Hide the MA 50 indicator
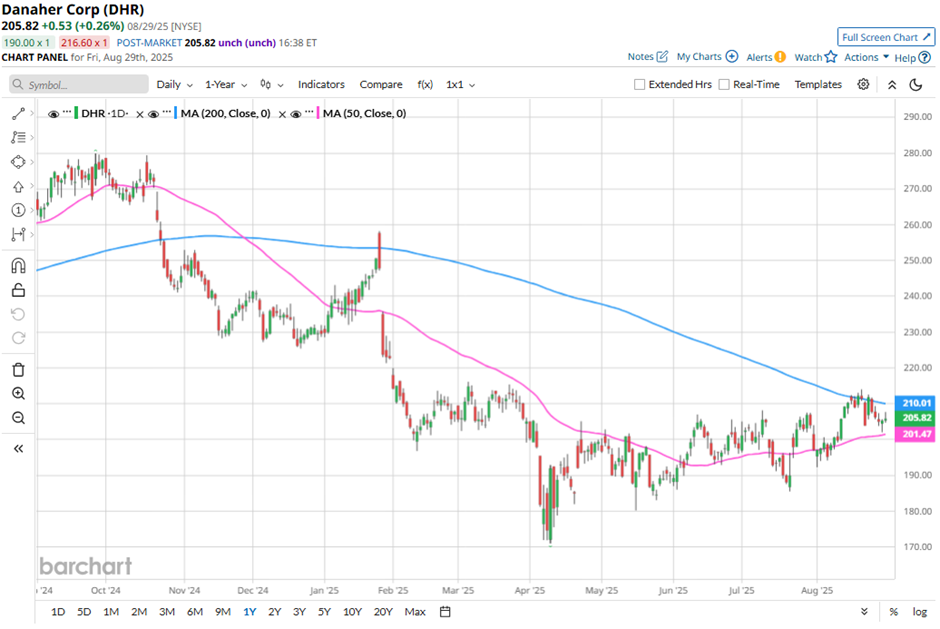 pos(296,114)
